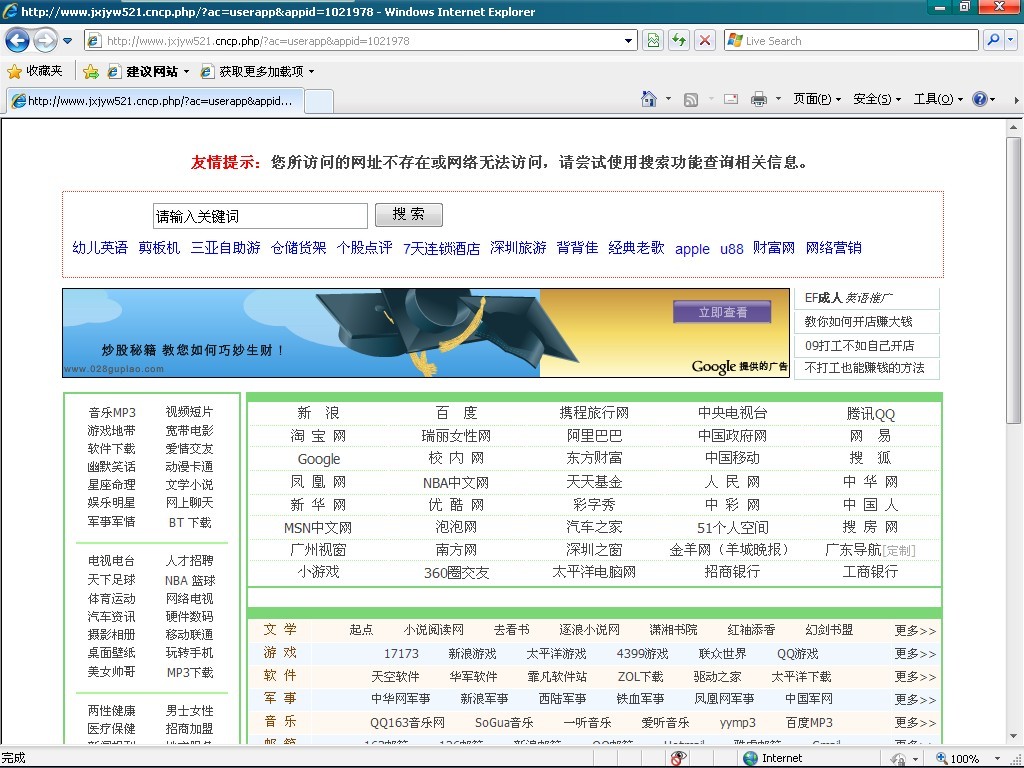Open the 三亚自助游 keyword link
Screen dimensions: 1024x768
click(x=225, y=248)
